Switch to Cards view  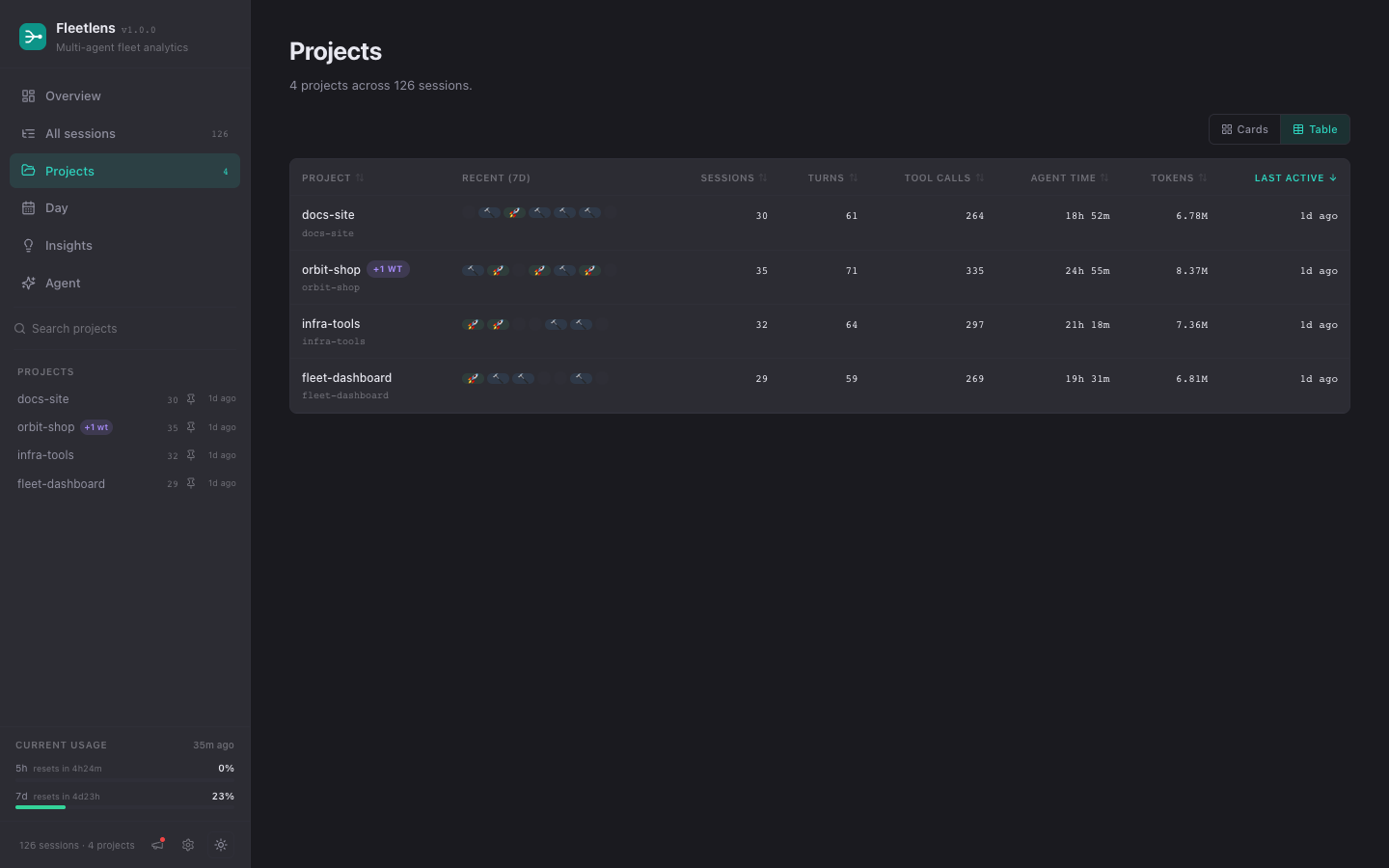pos(1244,129)
